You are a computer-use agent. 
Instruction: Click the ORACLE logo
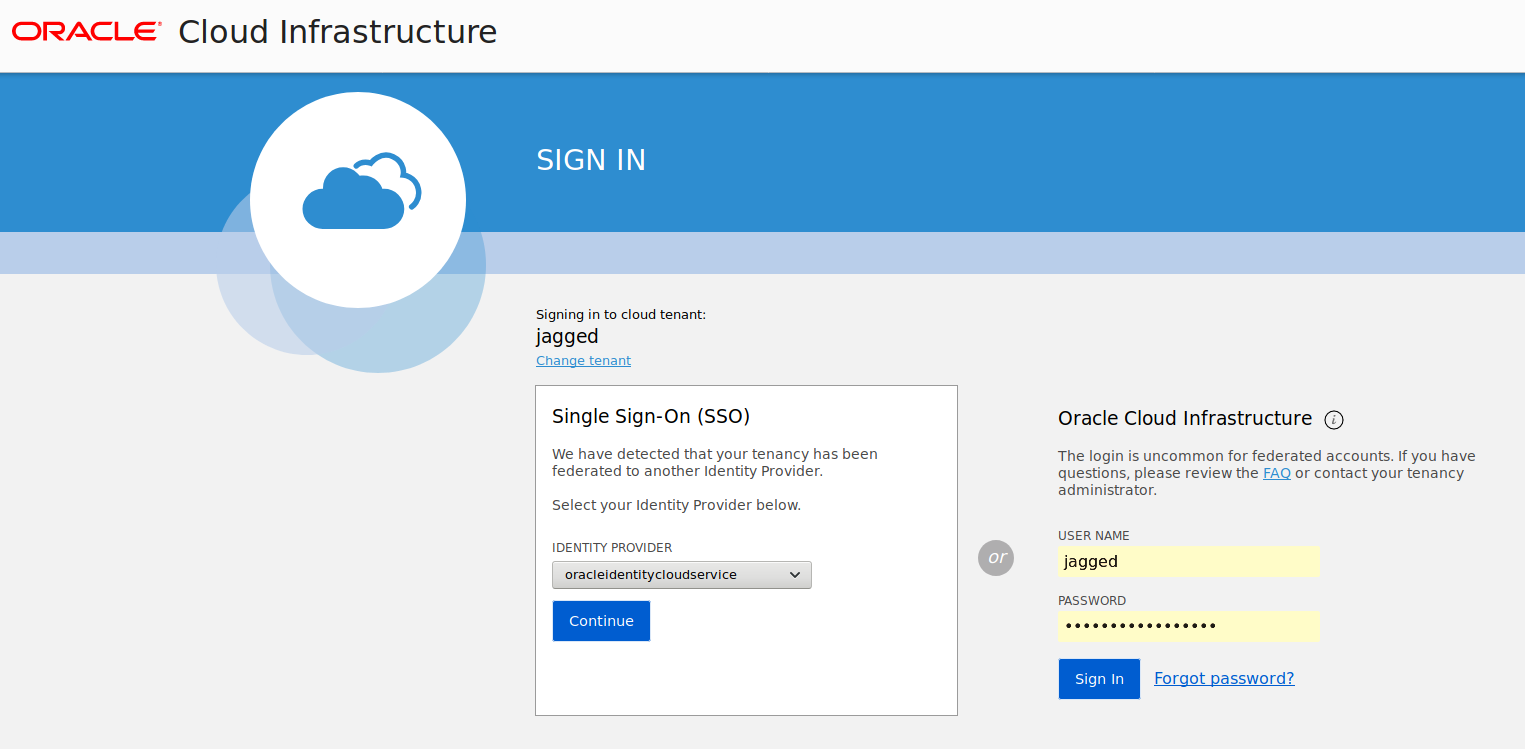tap(85, 31)
